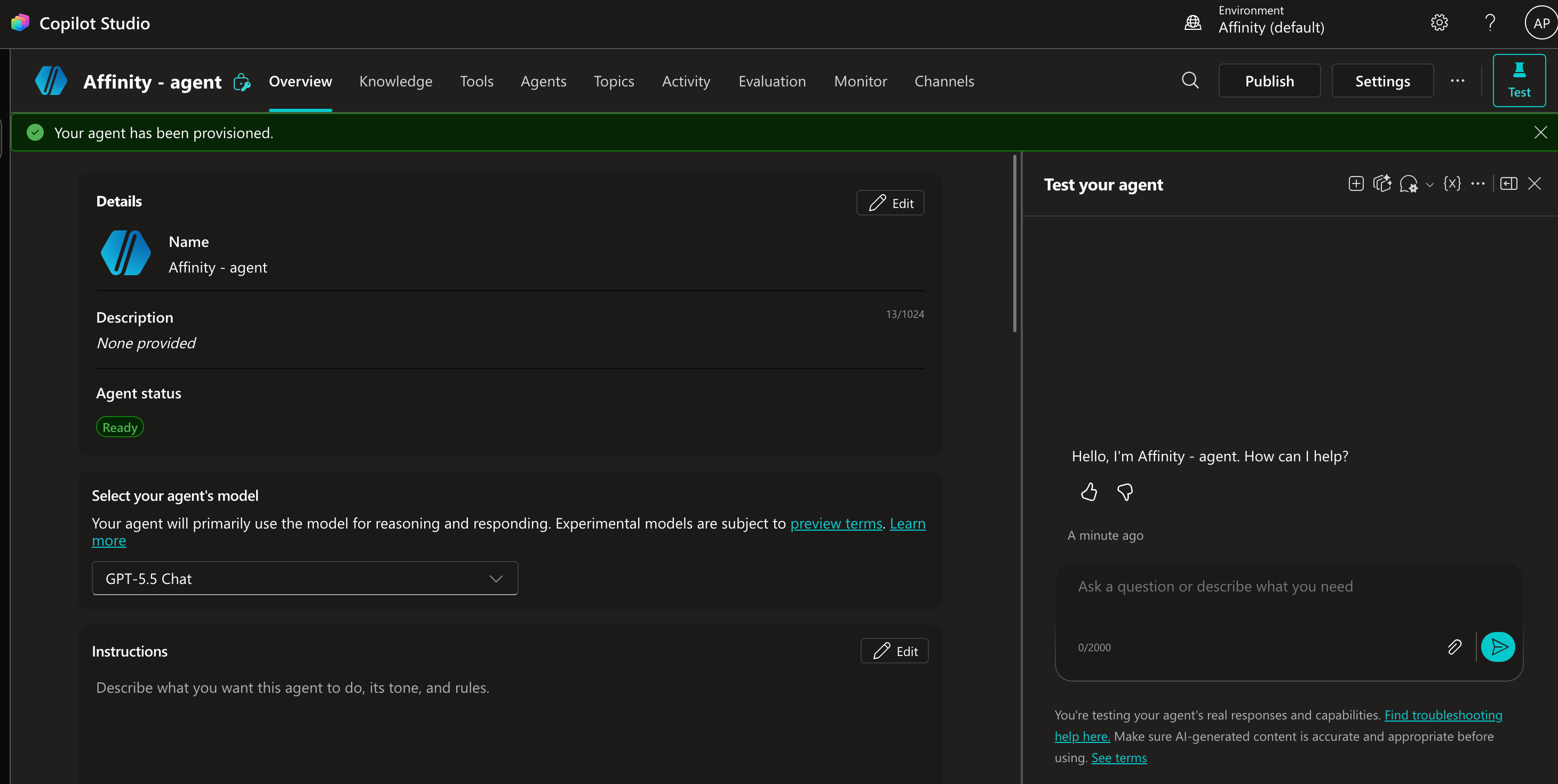Edit the Instructions section
This screenshot has width=1558, height=784.
coord(894,651)
